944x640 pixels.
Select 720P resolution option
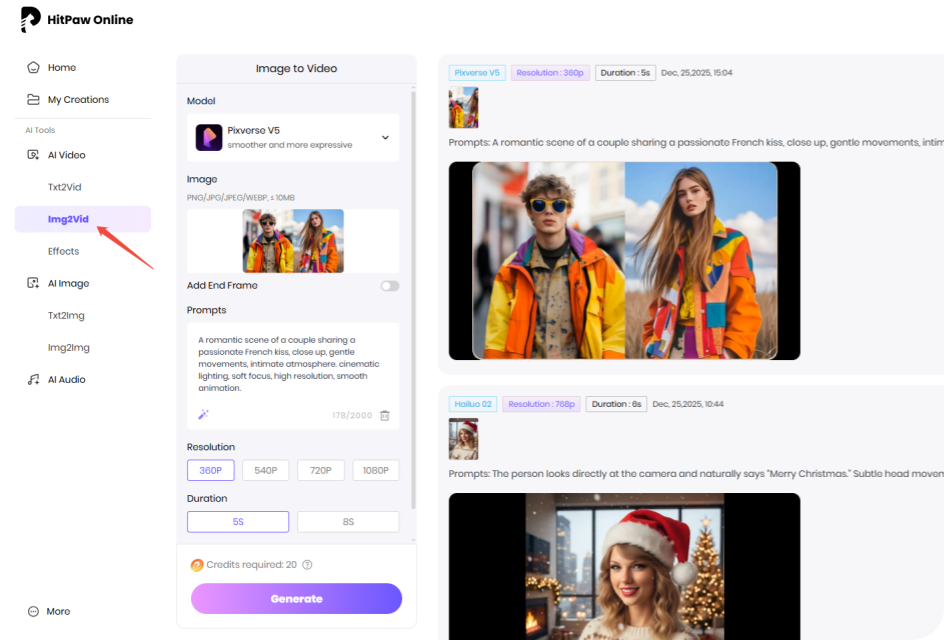tap(321, 470)
